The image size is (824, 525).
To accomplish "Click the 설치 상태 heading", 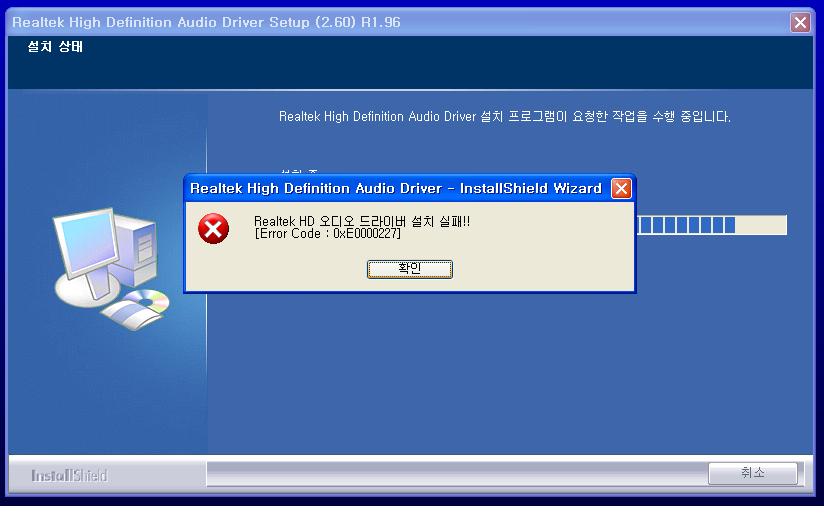I will (55, 47).
